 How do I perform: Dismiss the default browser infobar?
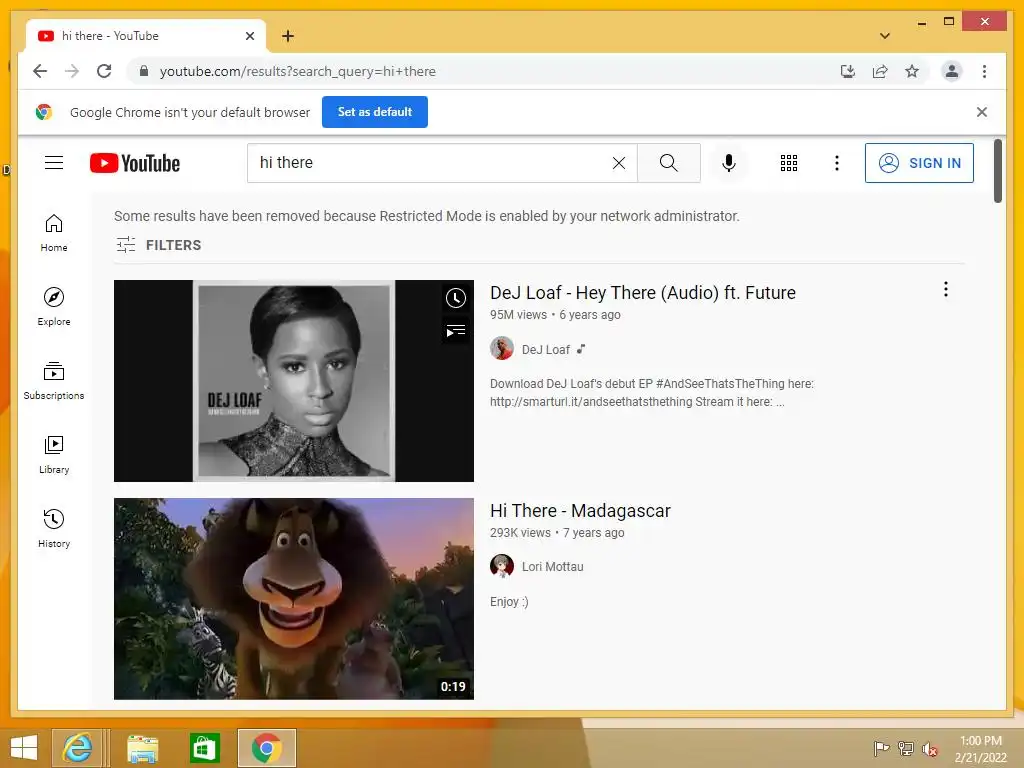coord(982,112)
